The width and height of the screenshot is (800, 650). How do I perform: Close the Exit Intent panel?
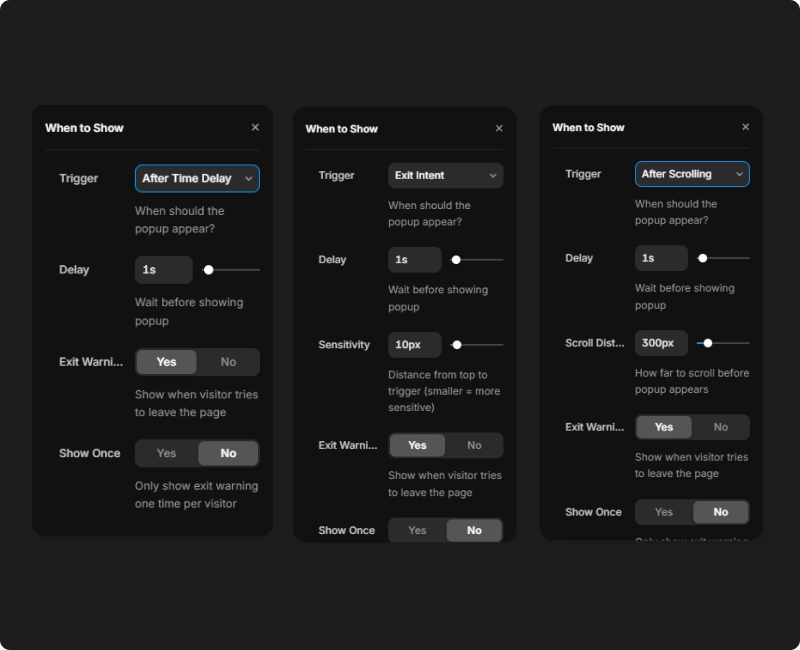click(x=499, y=129)
